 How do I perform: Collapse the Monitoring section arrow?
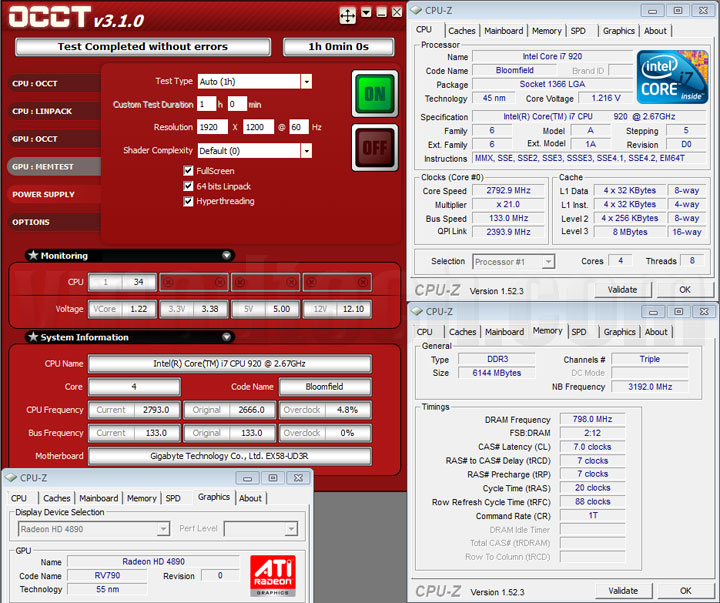(226, 255)
